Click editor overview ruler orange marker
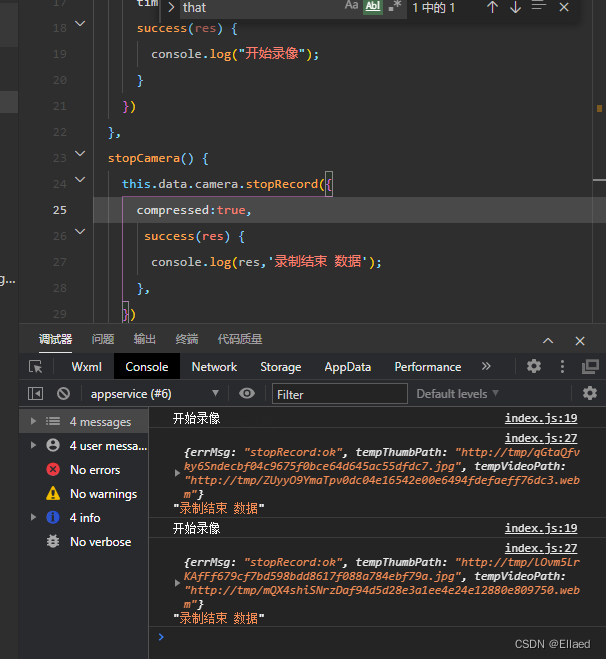 point(599,109)
